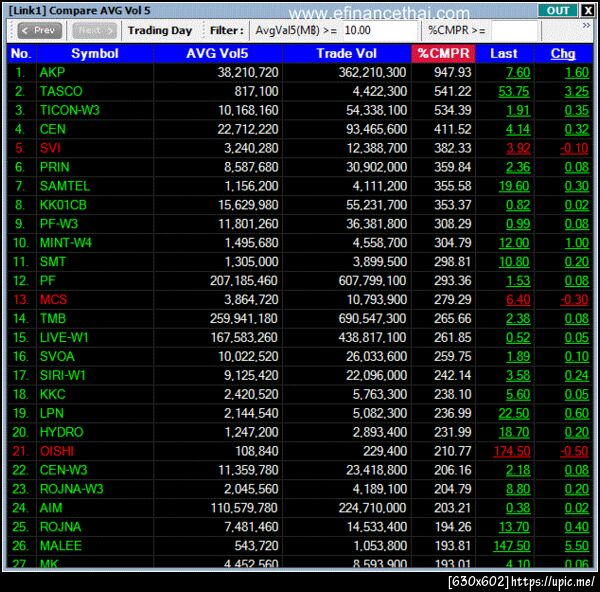Select the AIM symbol

[x=51, y=508]
